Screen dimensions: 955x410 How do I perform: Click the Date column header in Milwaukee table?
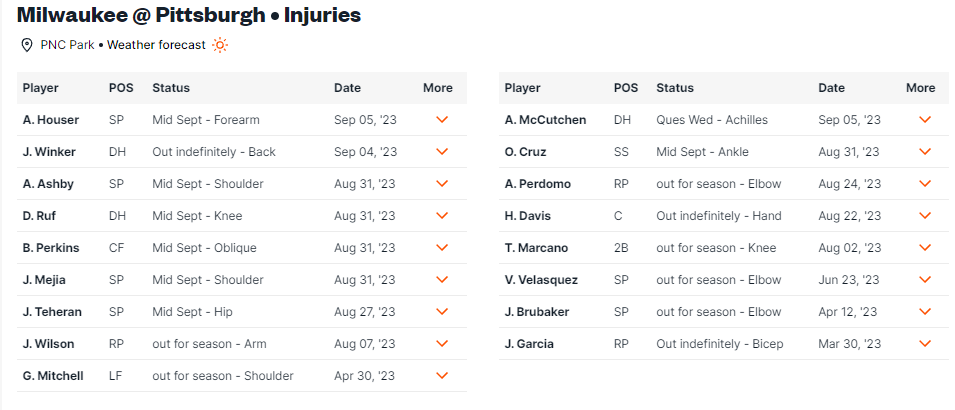347,88
